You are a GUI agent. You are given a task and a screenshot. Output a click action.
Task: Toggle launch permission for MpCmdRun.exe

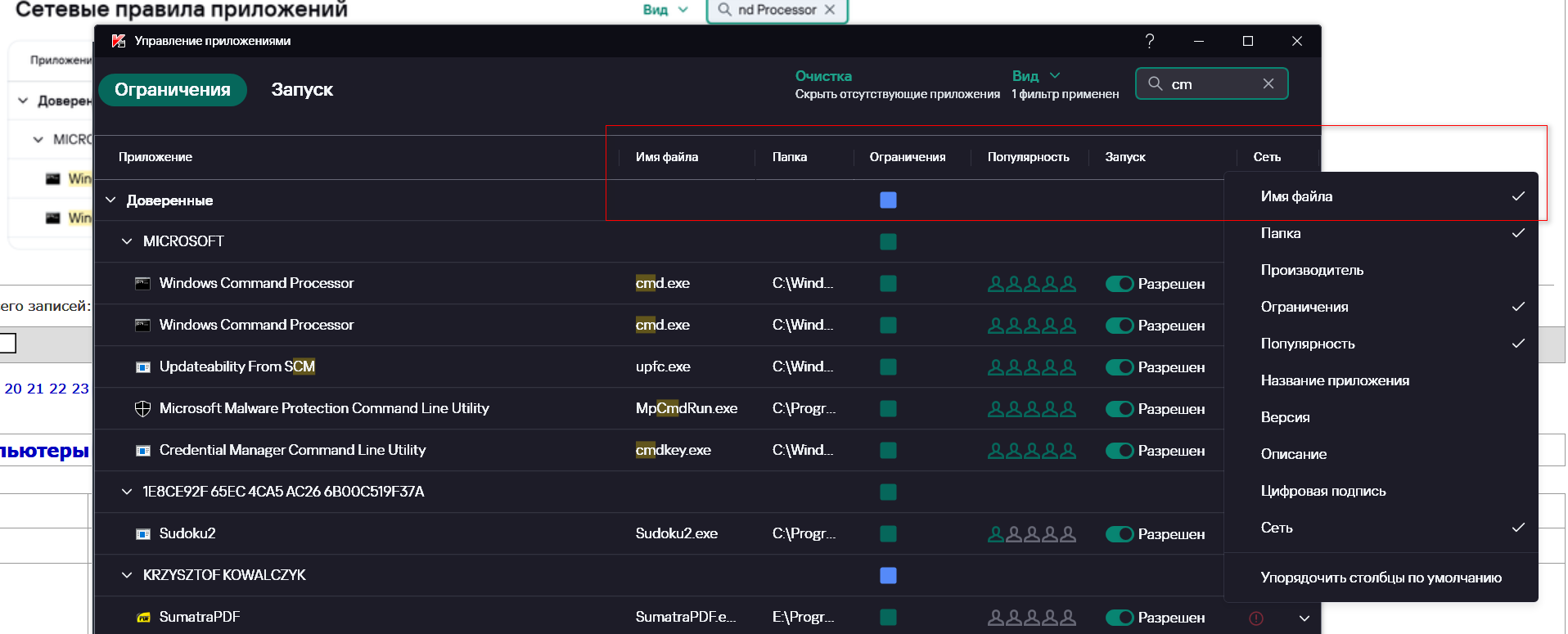[1120, 409]
